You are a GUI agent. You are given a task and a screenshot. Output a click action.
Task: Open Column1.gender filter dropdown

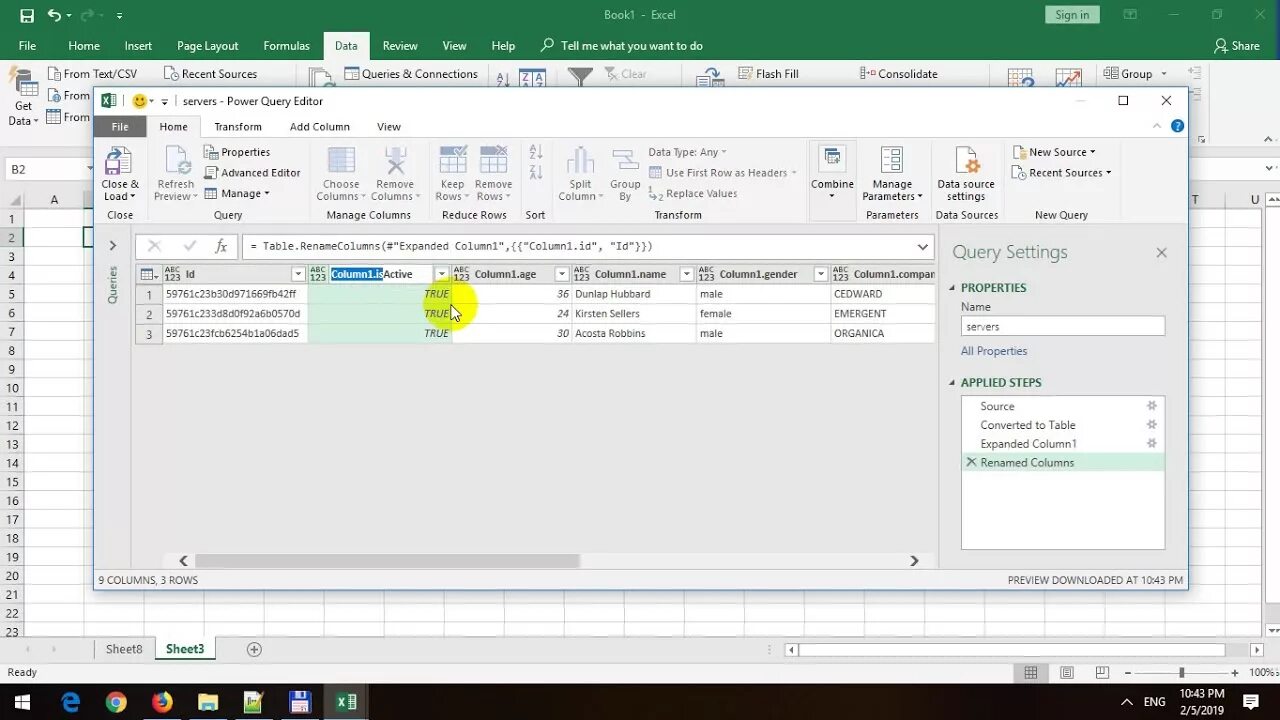click(820, 274)
